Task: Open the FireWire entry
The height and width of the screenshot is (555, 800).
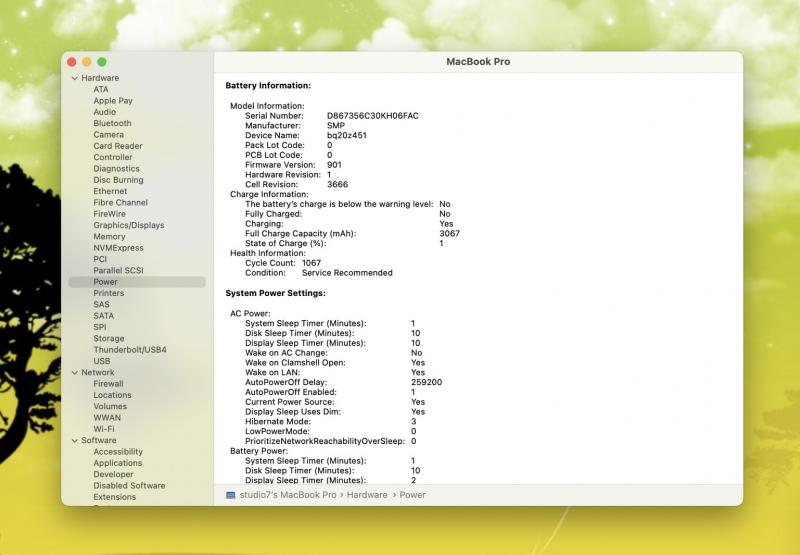Action: coord(109,214)
